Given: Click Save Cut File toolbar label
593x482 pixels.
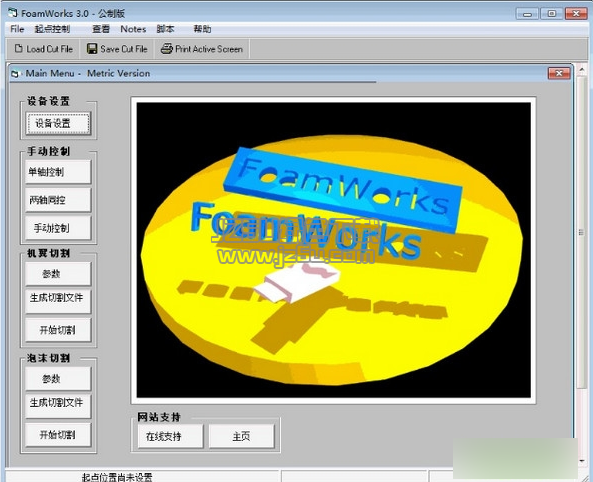Looking at the screenshot, I should point(124,49).
